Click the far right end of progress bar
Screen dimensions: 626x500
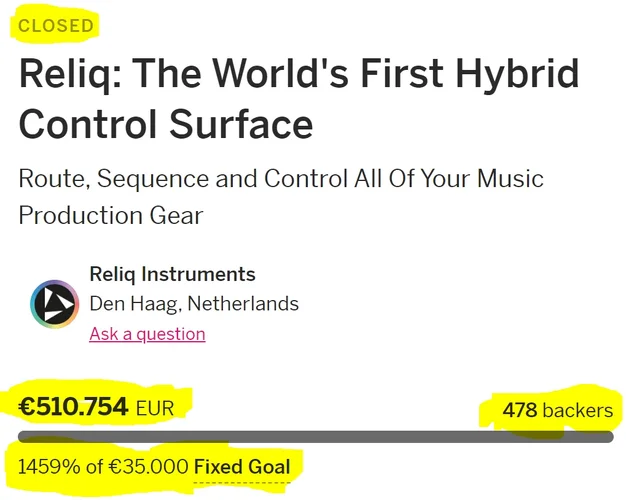[609, 437]
